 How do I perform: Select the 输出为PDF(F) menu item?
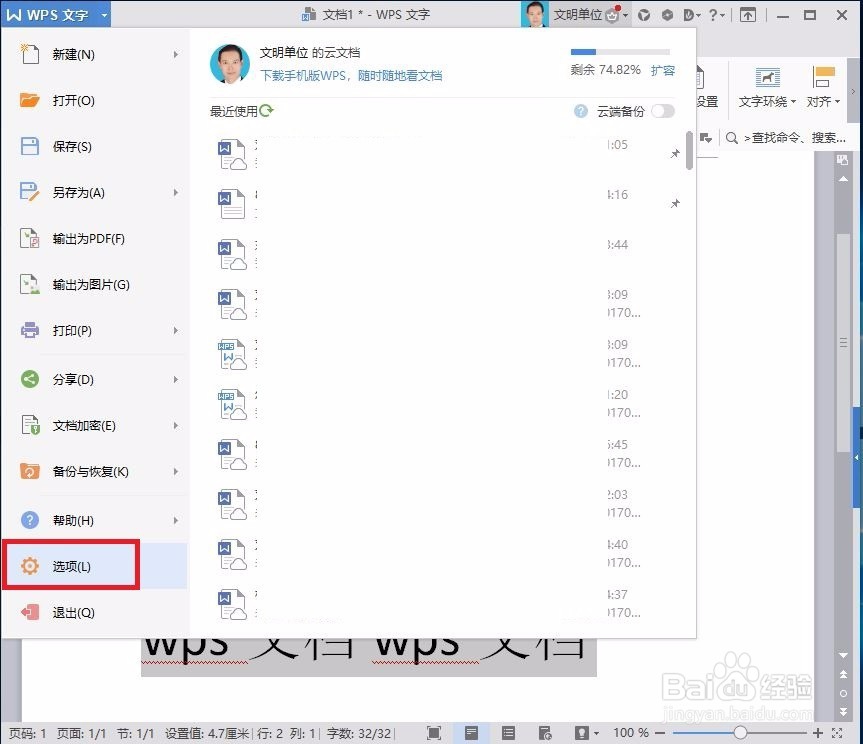(94, 239)
